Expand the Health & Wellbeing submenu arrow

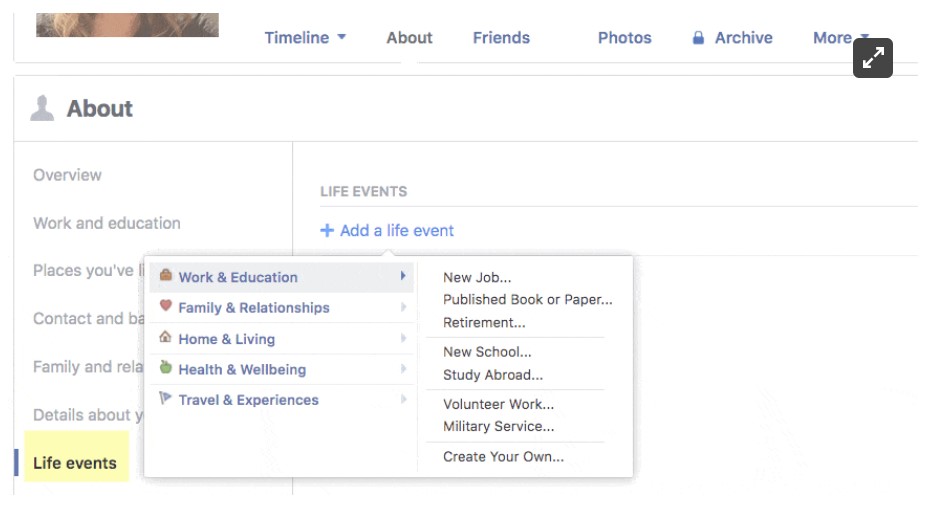click(403, 368)
